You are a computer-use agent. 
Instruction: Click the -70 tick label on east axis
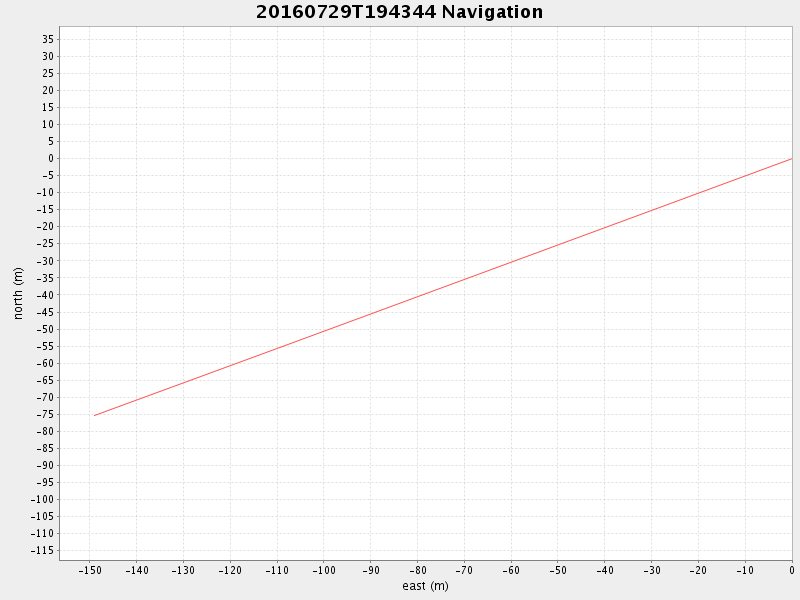[464, 570]
